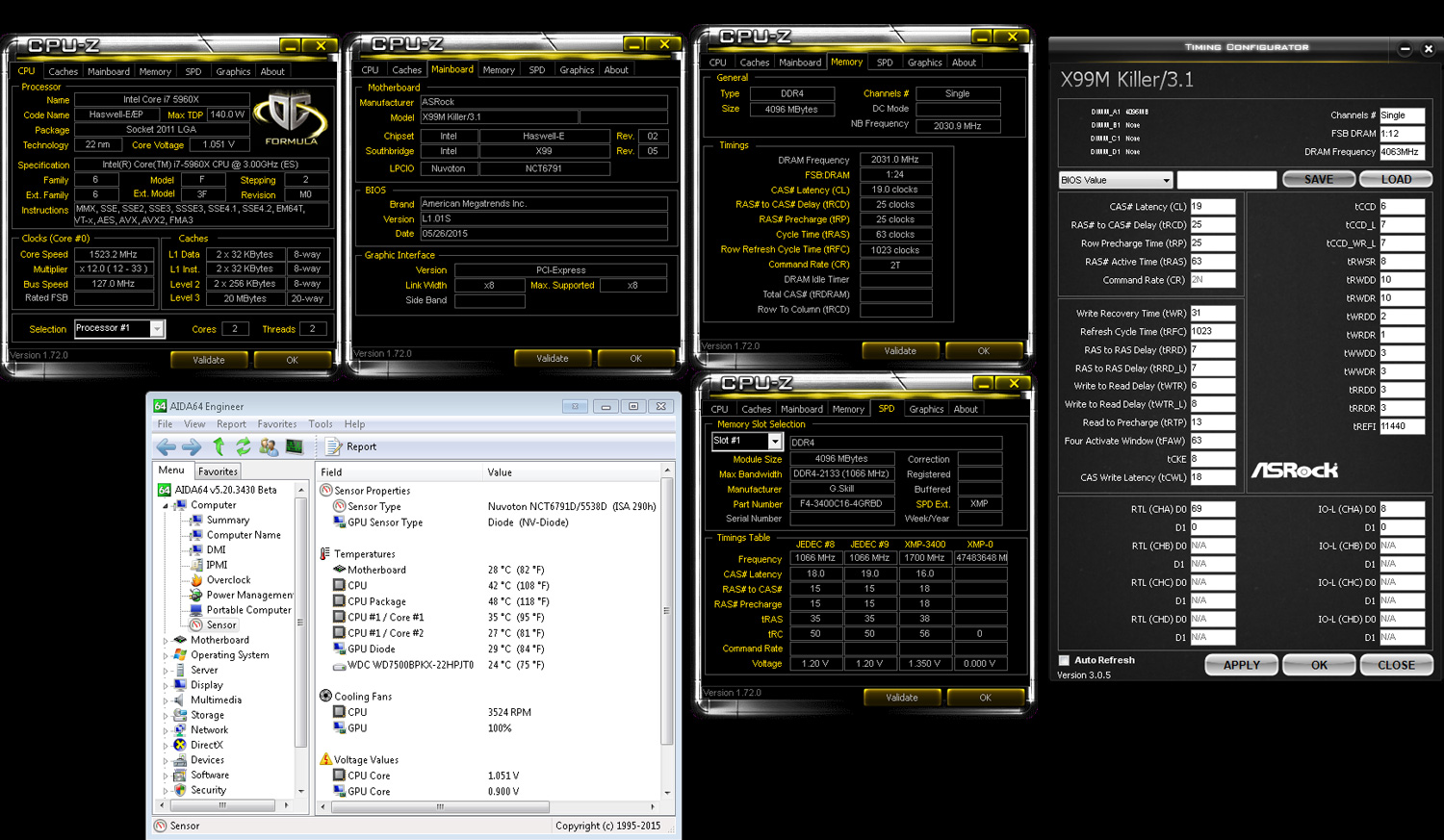Image resolution: width=1444 pixels, height=840 pixels.
Task: Click the Voltage Values warning icon
Action: pos(325,760)
